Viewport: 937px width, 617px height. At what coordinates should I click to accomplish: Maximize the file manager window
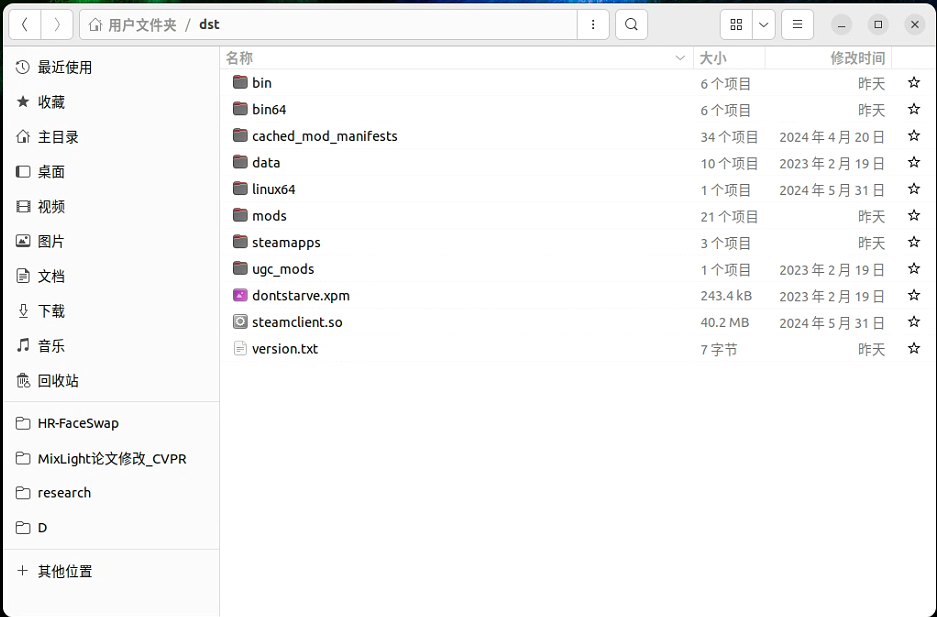pos(878,24)
